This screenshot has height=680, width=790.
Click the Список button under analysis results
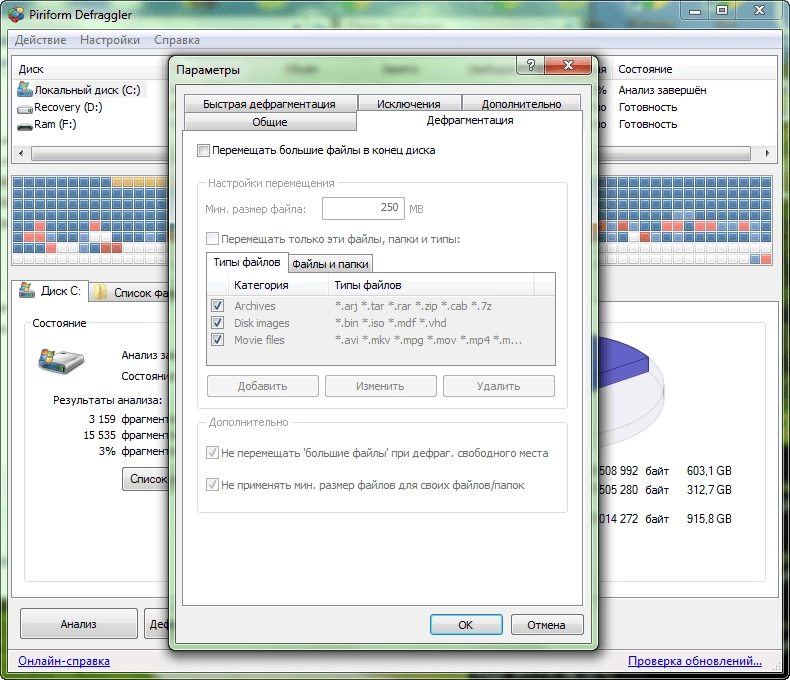pyautogui.click(x=146, y=479)
